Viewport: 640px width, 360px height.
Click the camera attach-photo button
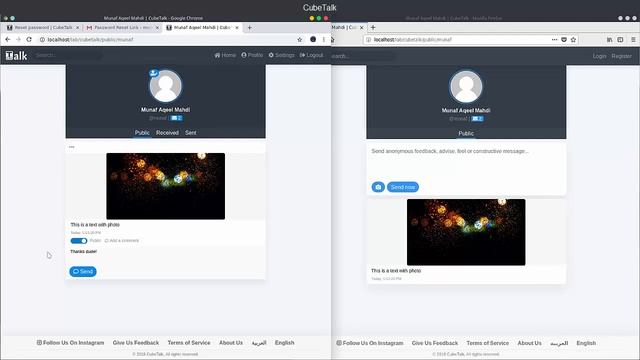click(378, 187)
